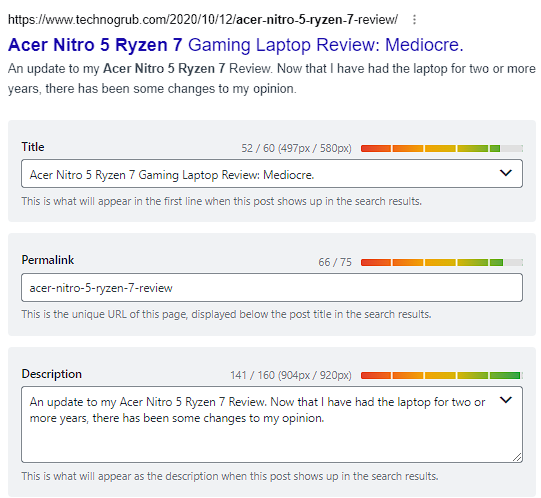Click the Title length progress bar
The width and height of the screenshot is (541, 498).
(442, 148)
